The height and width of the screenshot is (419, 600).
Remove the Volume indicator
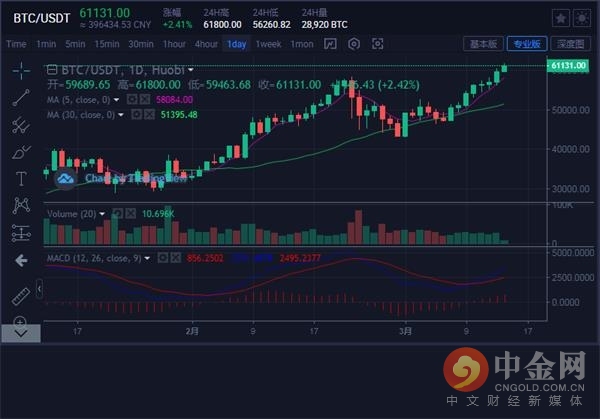coord(130,213)
